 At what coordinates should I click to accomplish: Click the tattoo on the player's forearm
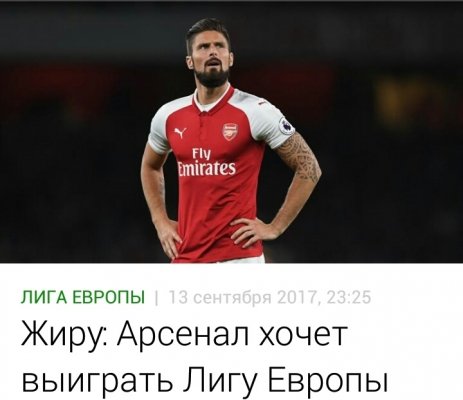point(298,158)
